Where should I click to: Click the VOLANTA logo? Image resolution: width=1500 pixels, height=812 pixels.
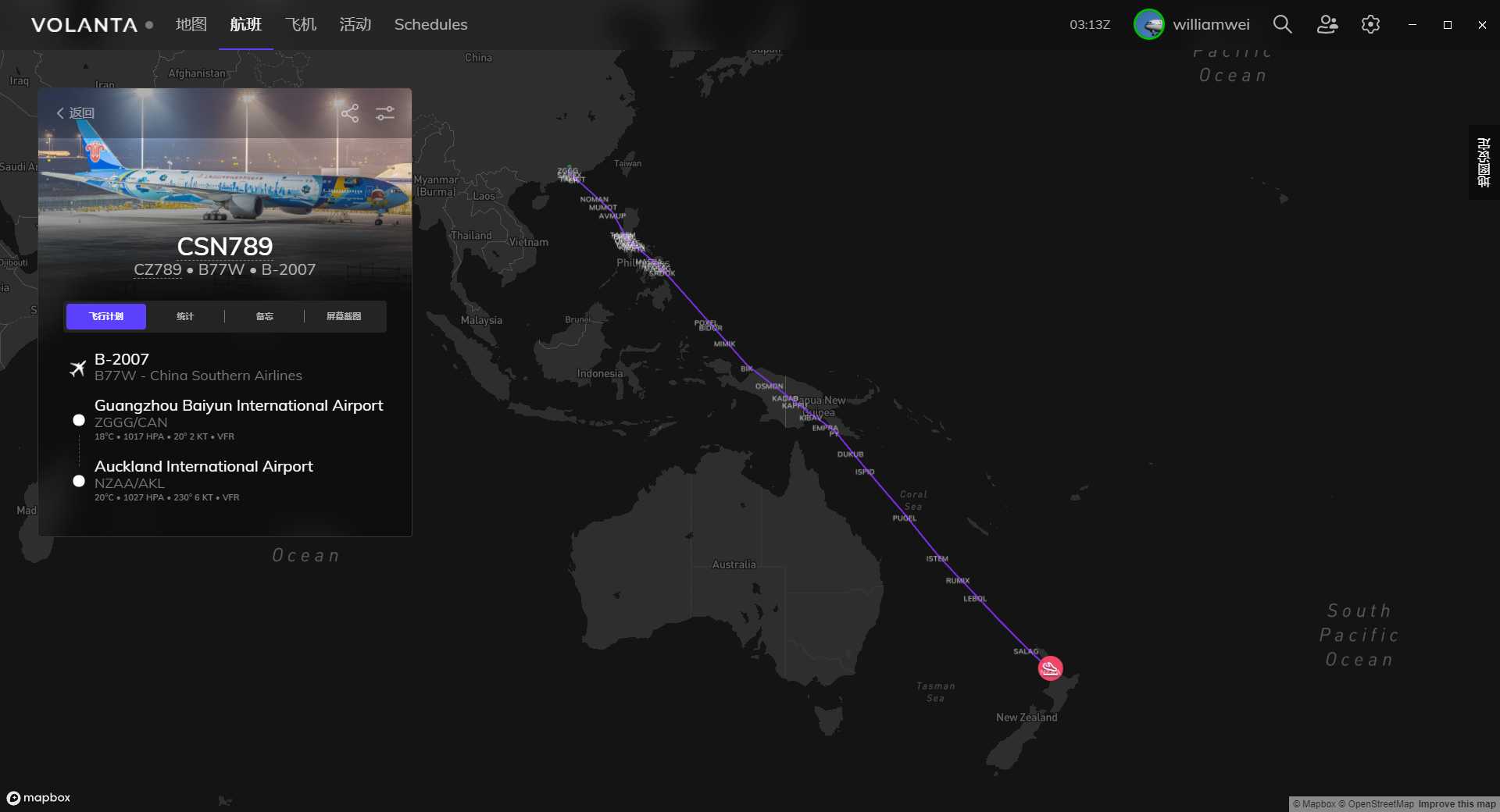coord(84,25)
